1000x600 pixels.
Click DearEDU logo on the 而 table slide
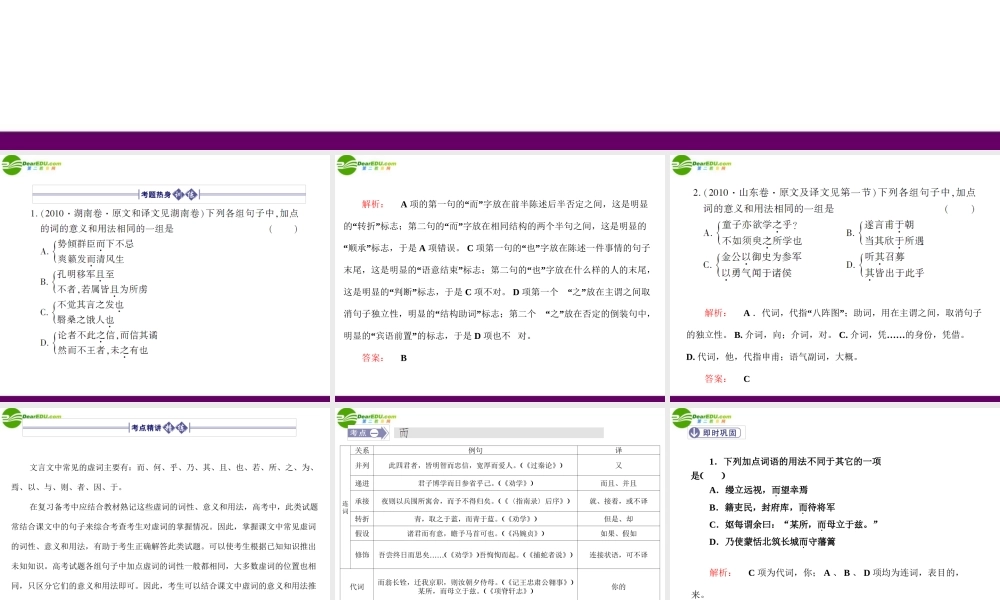pos(366,418)
